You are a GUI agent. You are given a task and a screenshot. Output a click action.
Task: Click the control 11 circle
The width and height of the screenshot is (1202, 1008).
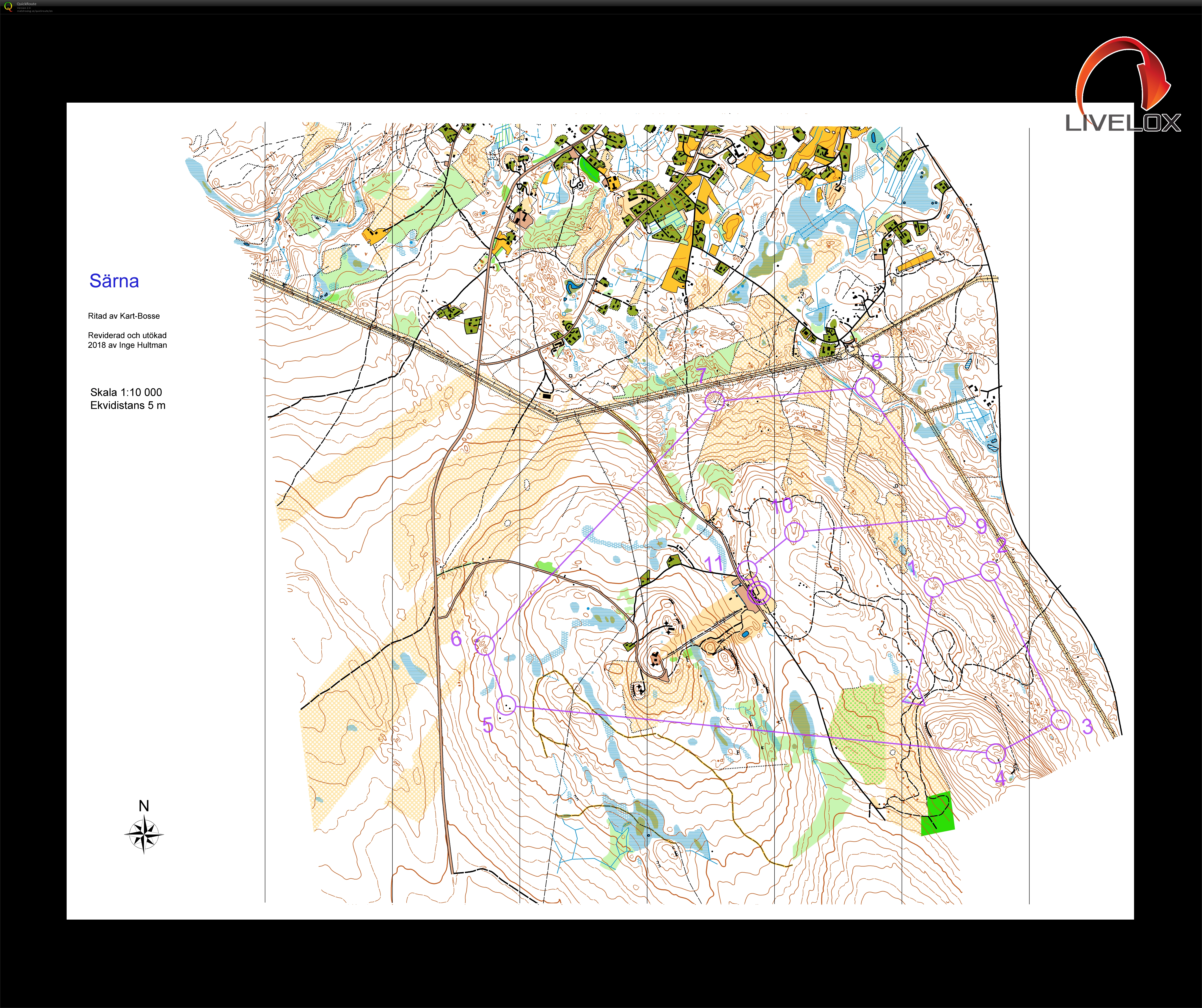(x=748, y=570)
